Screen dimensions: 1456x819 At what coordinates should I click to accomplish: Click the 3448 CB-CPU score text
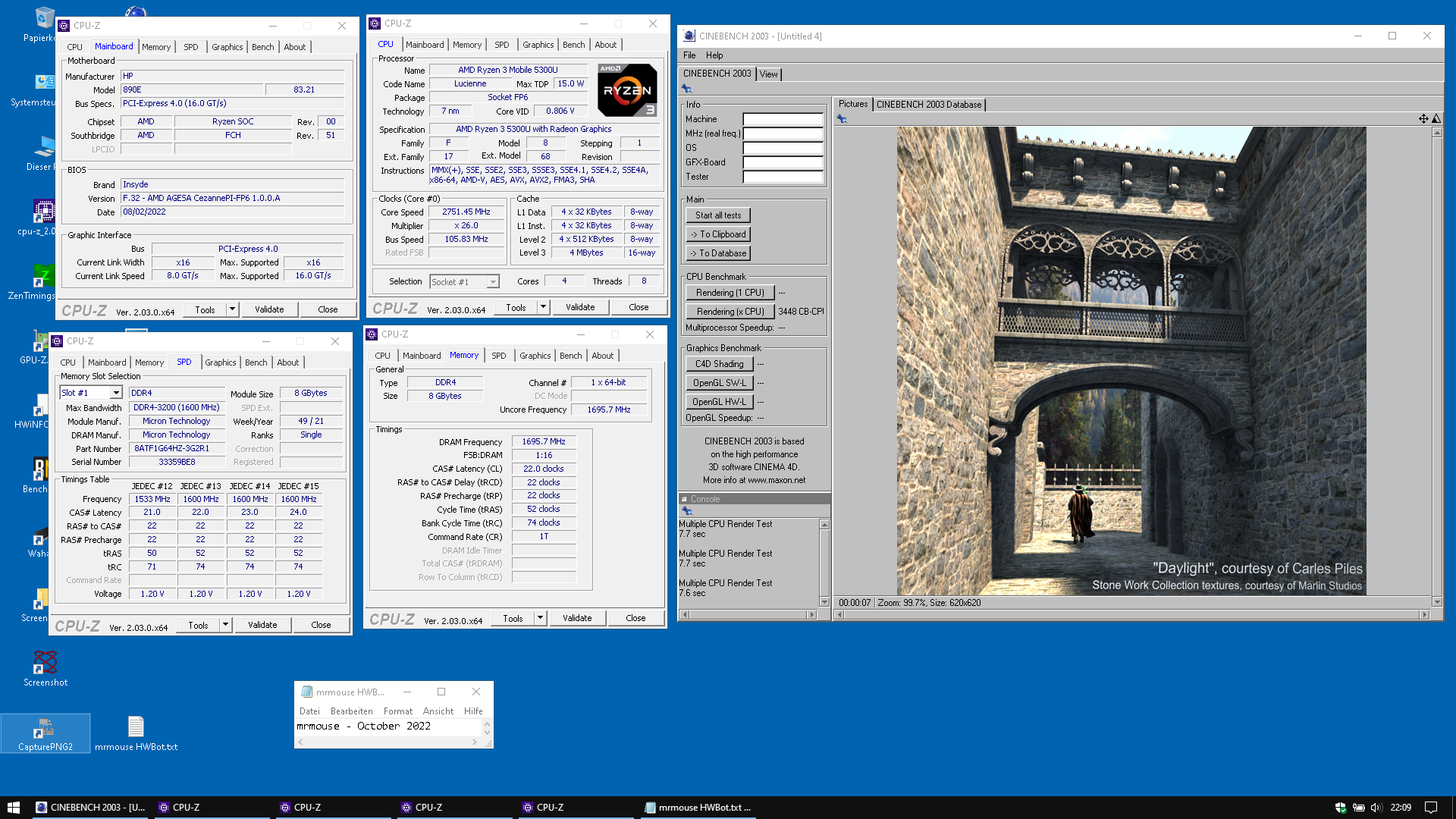pyautogui.click(x=801, y=312)
